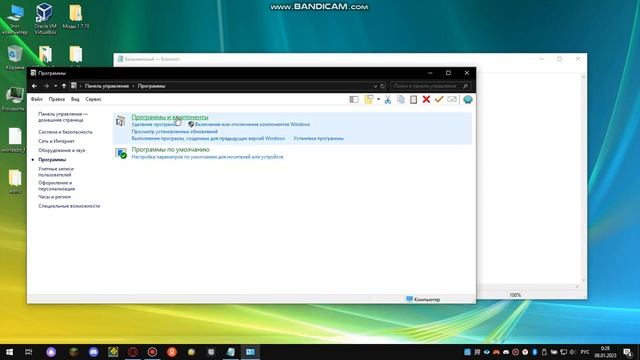The height and width of the screenshot is (360, 640).
Task: Select Оборудование и звук in sidebar
Action: pyautogui.click(x=62, y=151)
